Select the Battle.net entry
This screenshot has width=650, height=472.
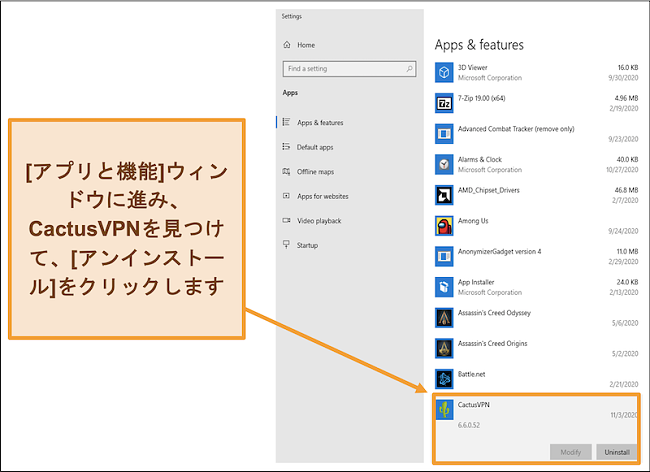click(x=471, y=374)
